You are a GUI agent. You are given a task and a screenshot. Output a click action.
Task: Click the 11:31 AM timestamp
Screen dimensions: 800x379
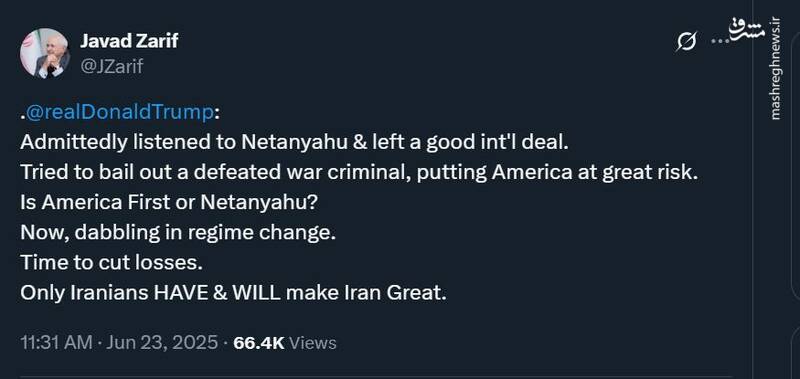pyautogui.click(x=57, y=342)
